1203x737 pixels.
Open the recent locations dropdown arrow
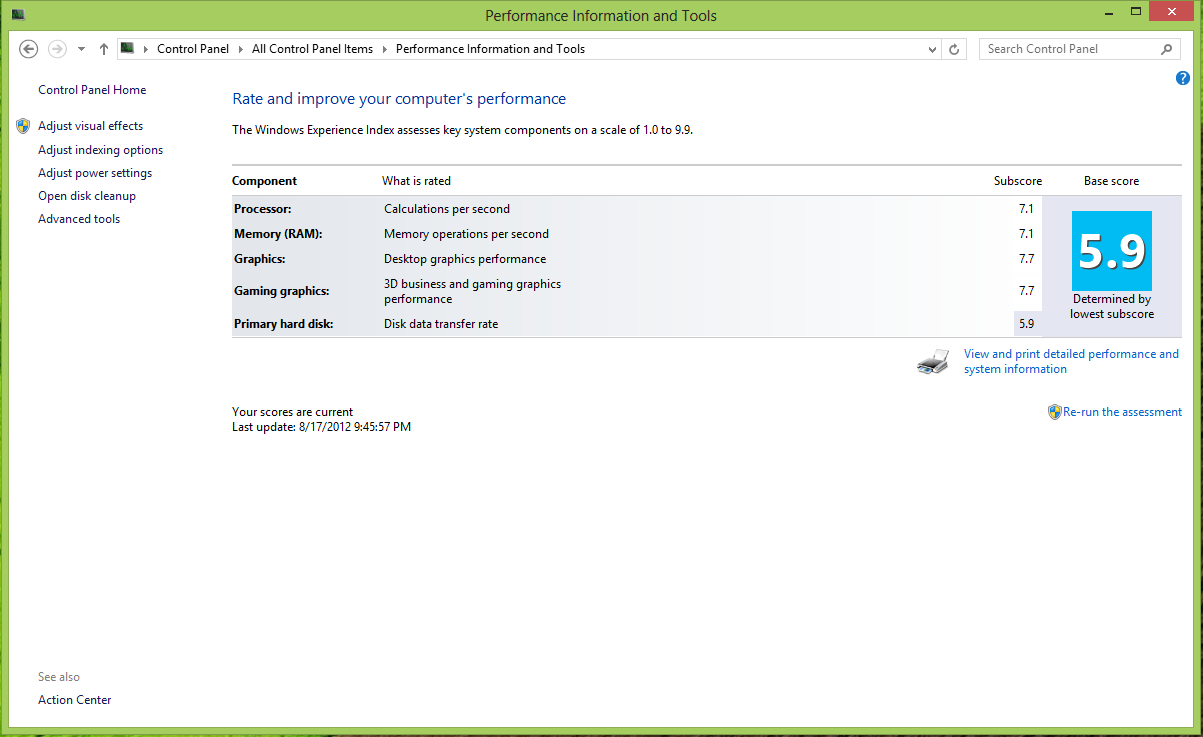(81, 49)
